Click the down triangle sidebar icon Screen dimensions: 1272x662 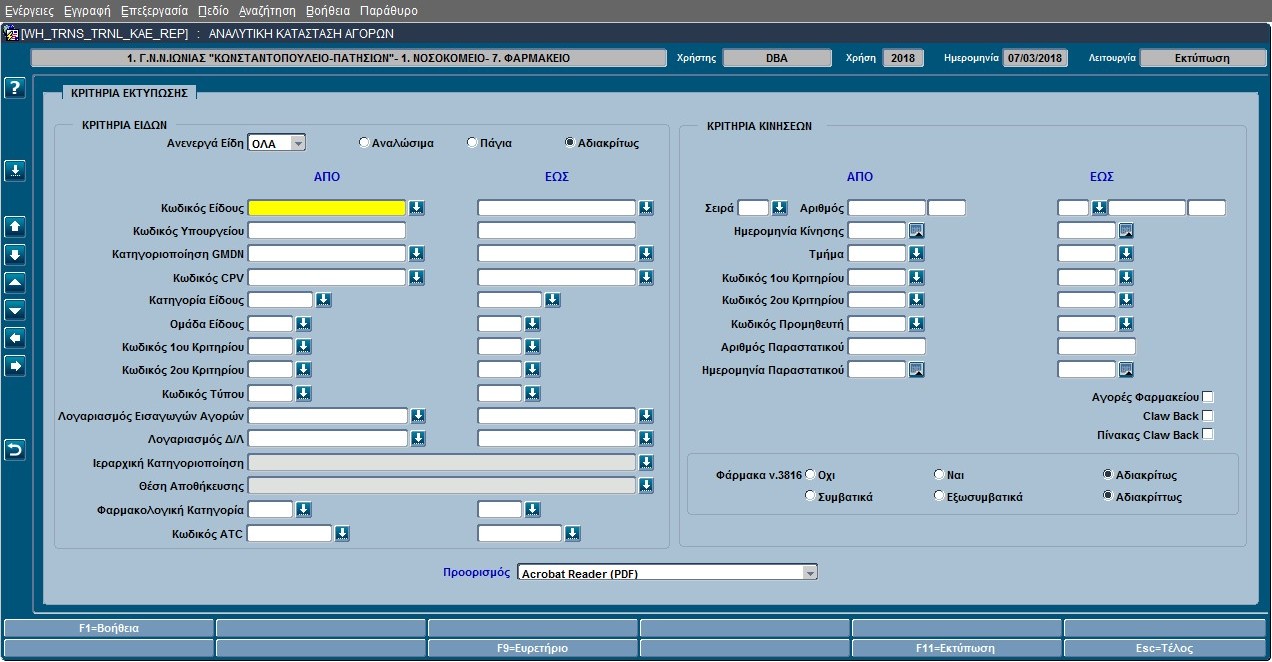tap(14, 310)
